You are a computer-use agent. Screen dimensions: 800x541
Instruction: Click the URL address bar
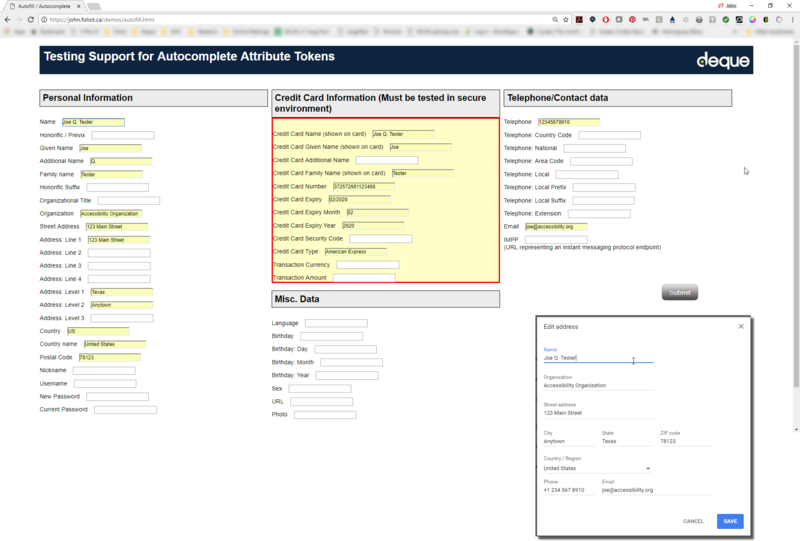pos(298,19)
